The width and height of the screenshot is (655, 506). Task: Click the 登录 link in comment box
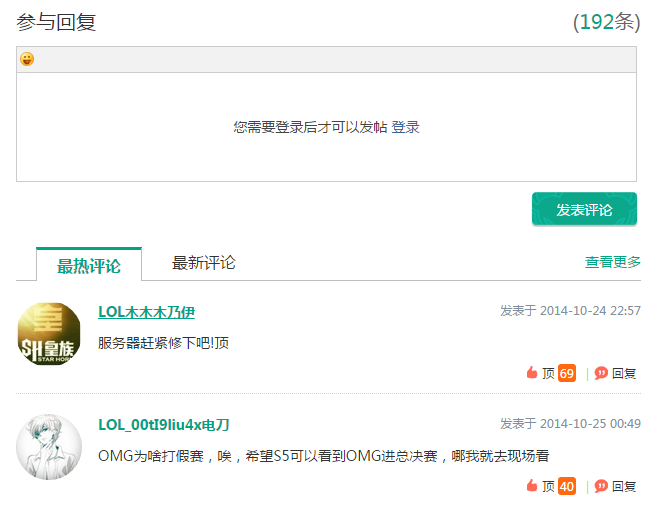tap(405, 127)
